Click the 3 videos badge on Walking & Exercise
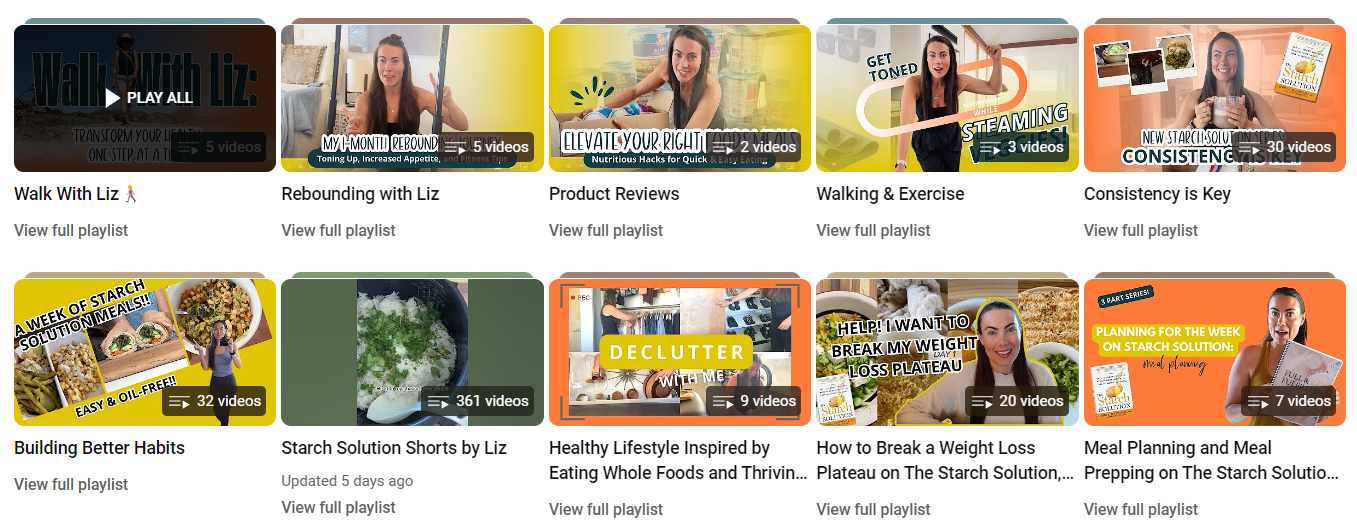The width and height of the screenshot is (1357, 527). pyautogui.click(x=1021, y=147)
